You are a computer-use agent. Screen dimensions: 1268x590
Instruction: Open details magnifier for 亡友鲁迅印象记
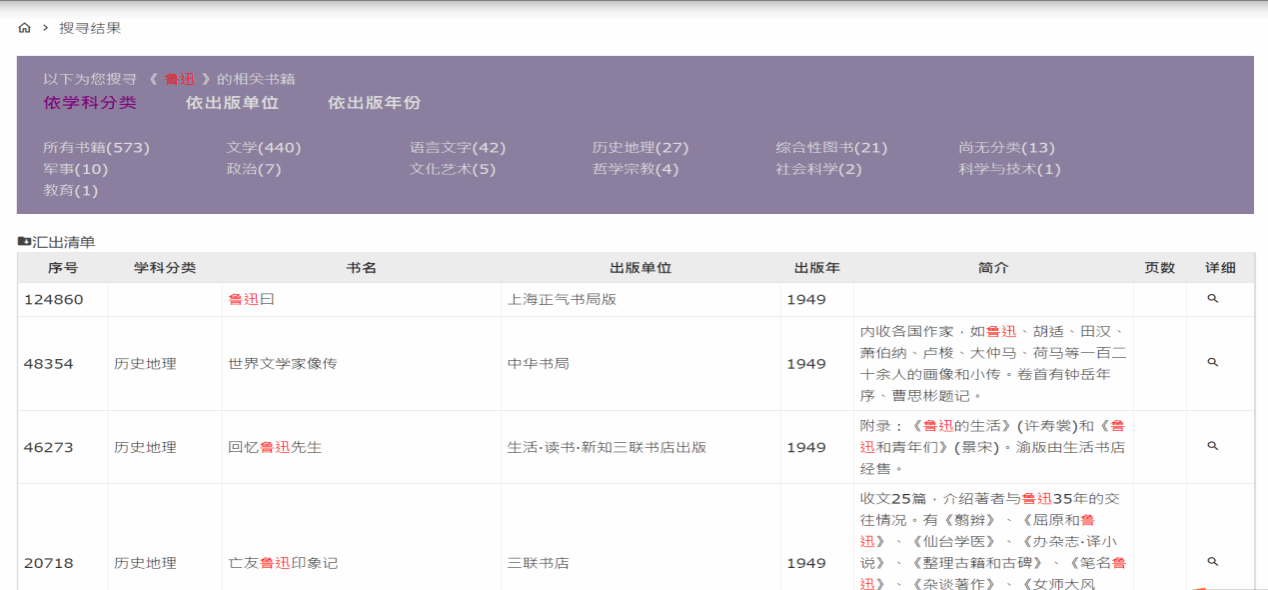1213,562
